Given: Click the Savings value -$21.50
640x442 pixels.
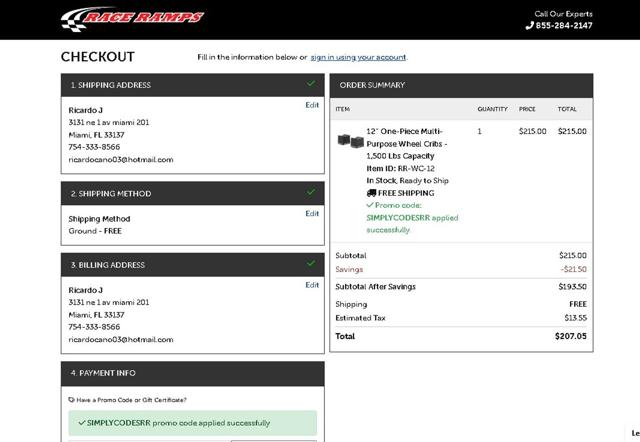Looking at the screenshot, I should [x=573, y=269].
